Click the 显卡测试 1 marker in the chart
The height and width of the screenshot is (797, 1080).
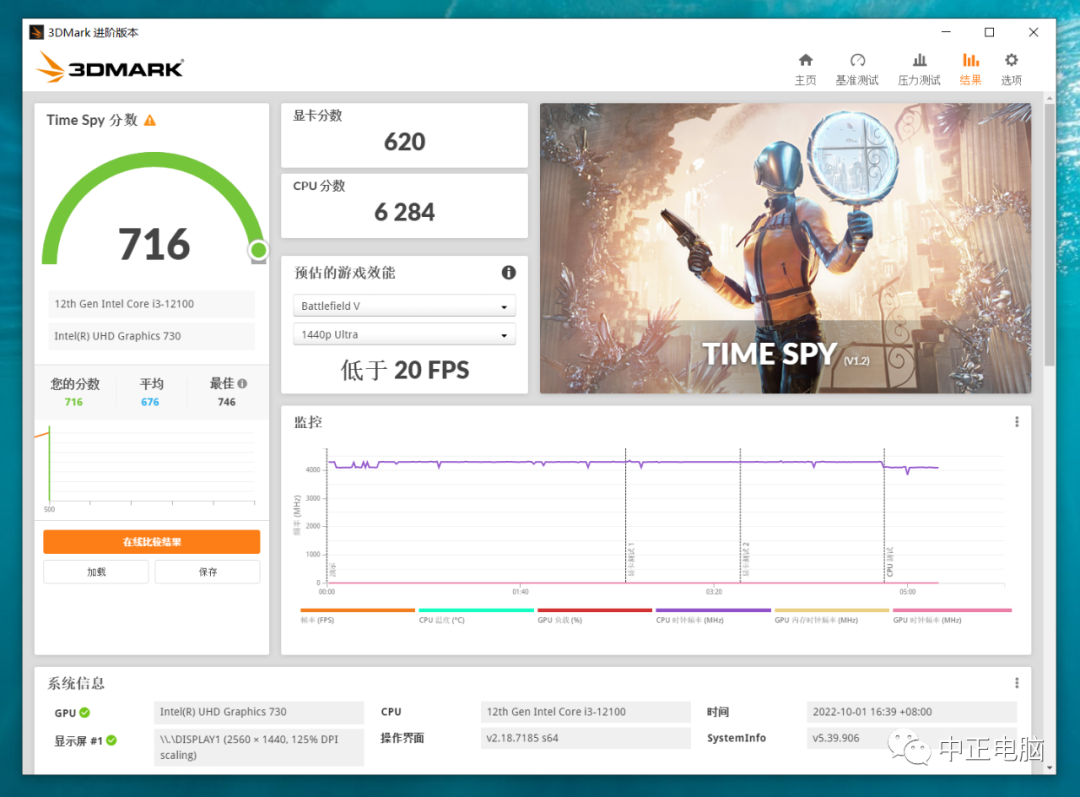click(630, 559)
